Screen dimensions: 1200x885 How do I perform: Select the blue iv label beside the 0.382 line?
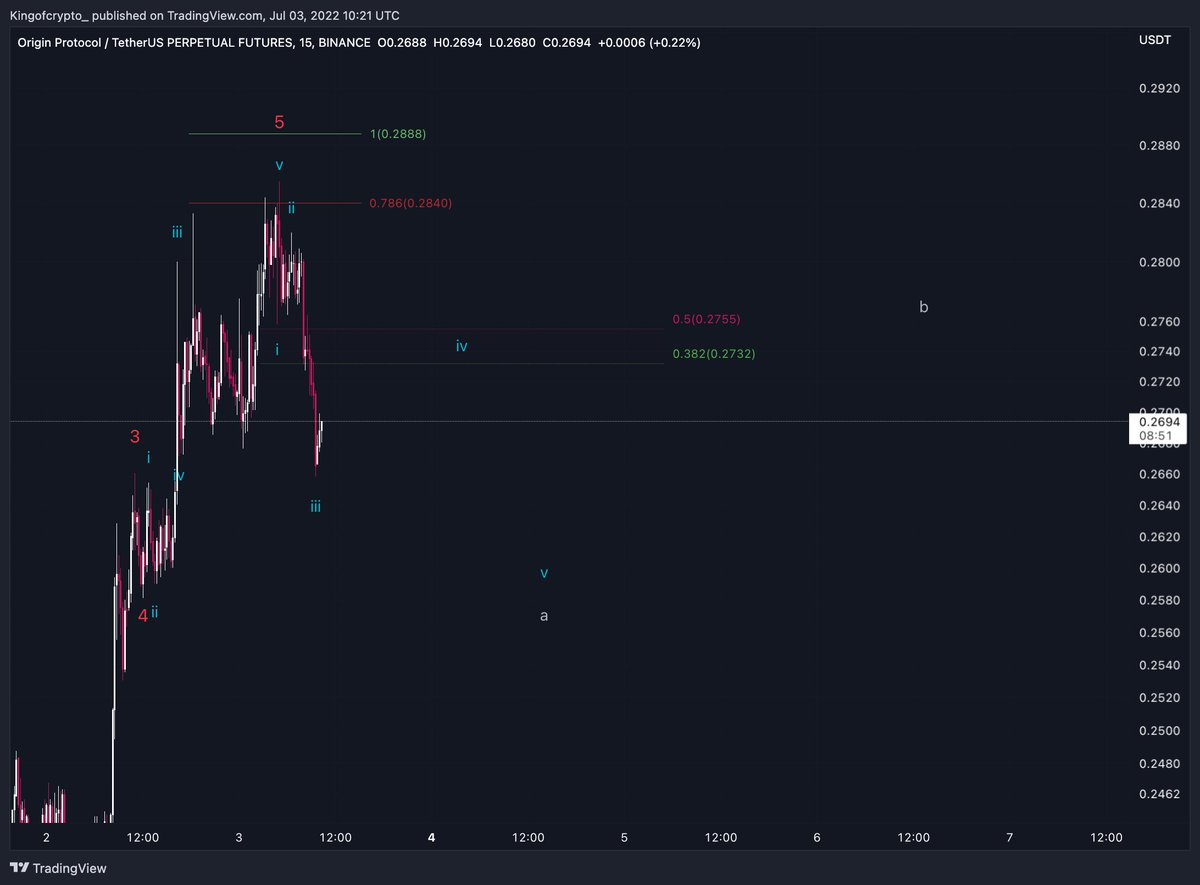(462, 346)
